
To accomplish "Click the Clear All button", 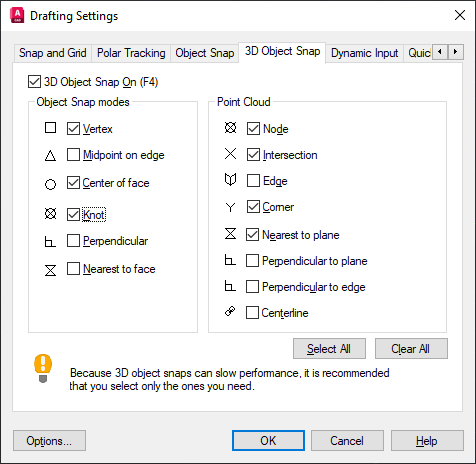I will coord(411,349).
